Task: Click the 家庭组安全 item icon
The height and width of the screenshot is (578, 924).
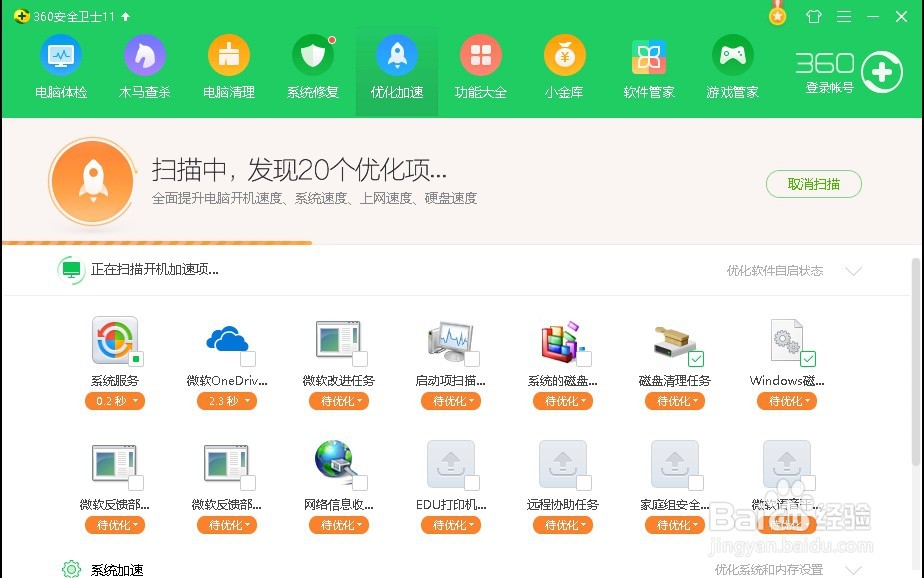Action: pyautogui.click(x=675, y=464)
